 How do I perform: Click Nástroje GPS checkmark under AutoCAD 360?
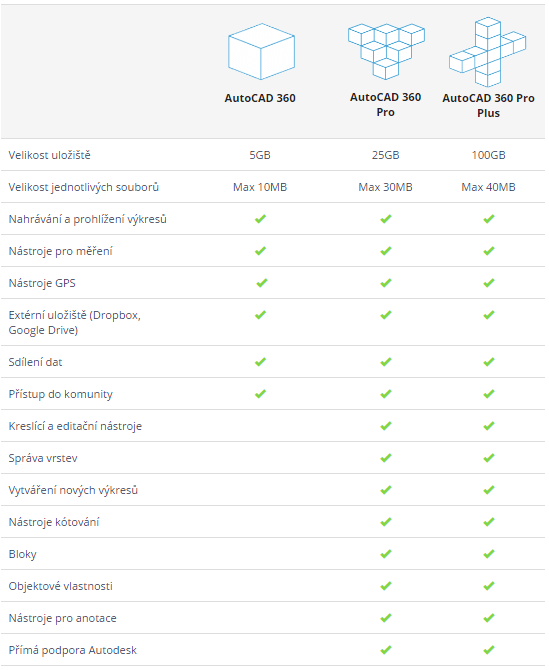coord(261,283)
